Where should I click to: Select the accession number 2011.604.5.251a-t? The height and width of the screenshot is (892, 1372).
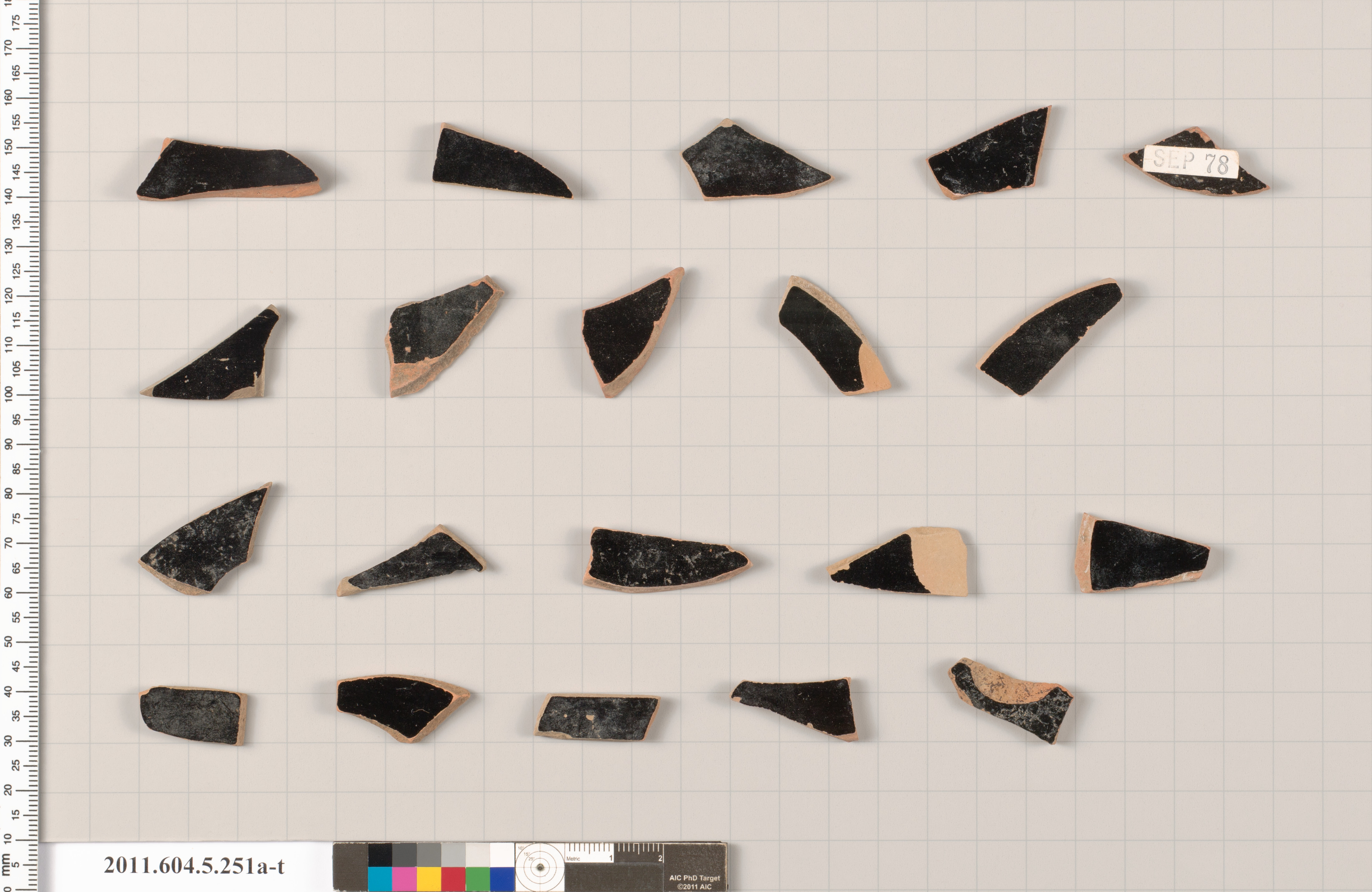194,866
